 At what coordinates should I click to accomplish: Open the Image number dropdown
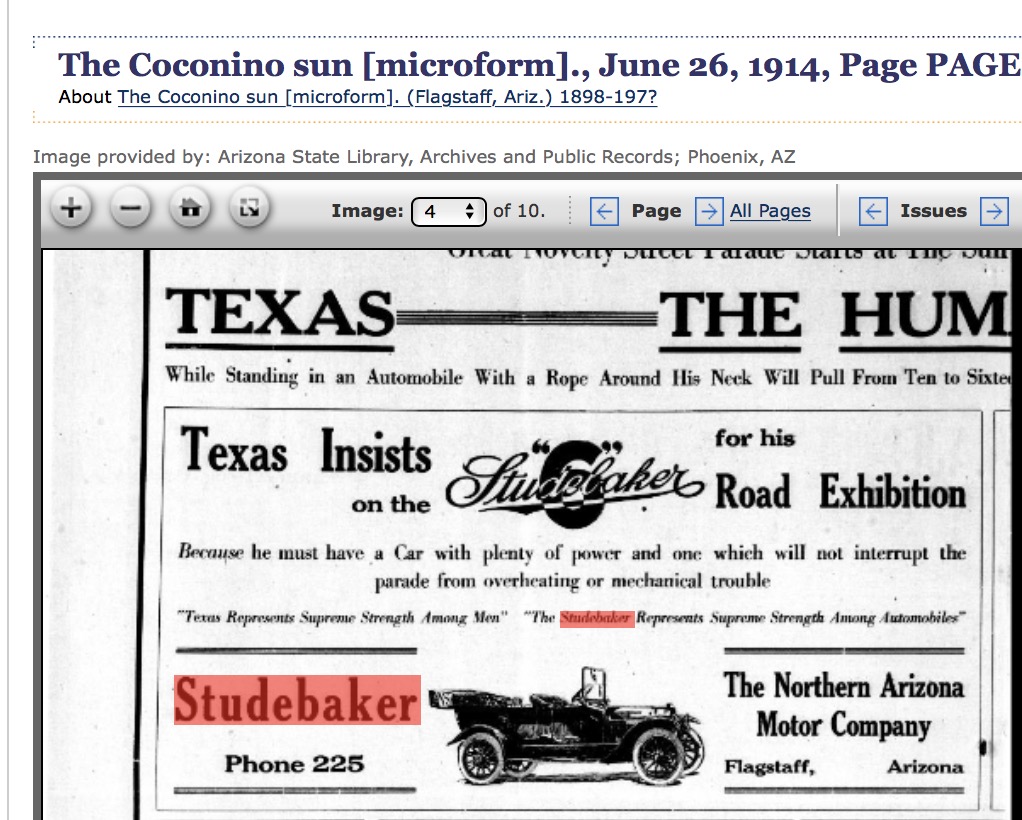pyautogui.click(x=448, y=211)
